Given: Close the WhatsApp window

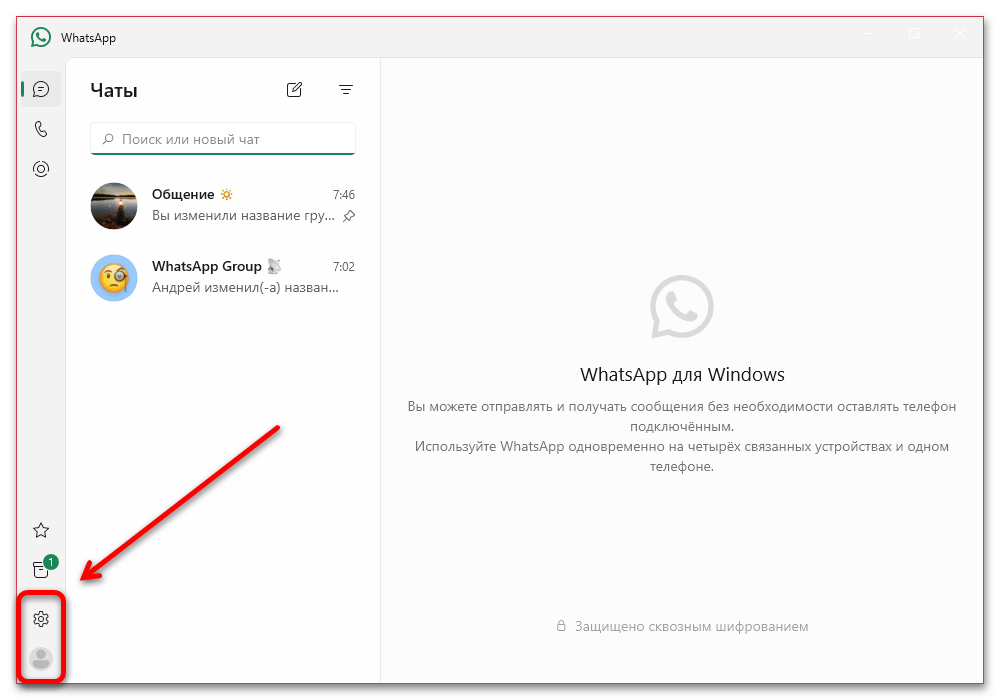Looking at the screenshot, I should click(960, 33).
